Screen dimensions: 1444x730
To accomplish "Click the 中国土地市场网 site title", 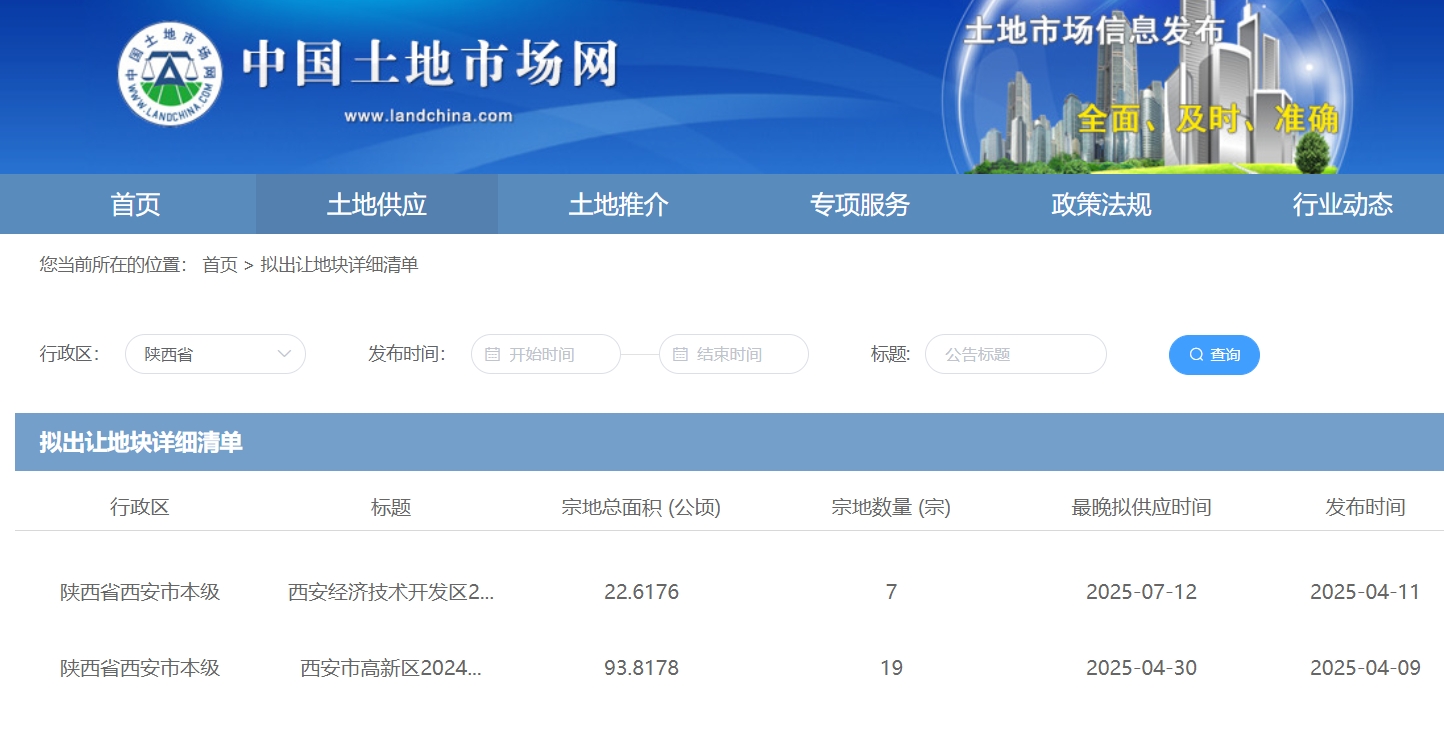I will 430,64.
